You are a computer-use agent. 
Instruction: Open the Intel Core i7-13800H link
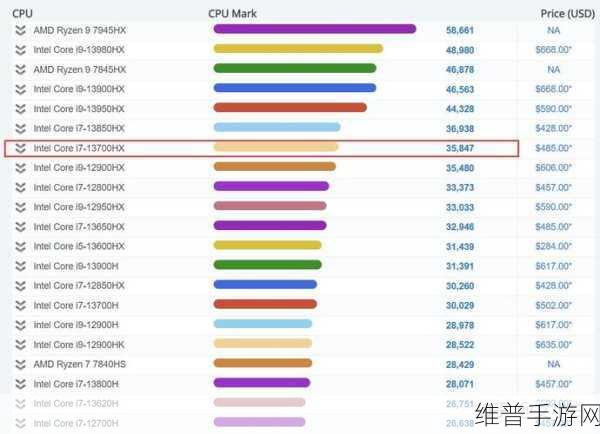pos(76,384)
